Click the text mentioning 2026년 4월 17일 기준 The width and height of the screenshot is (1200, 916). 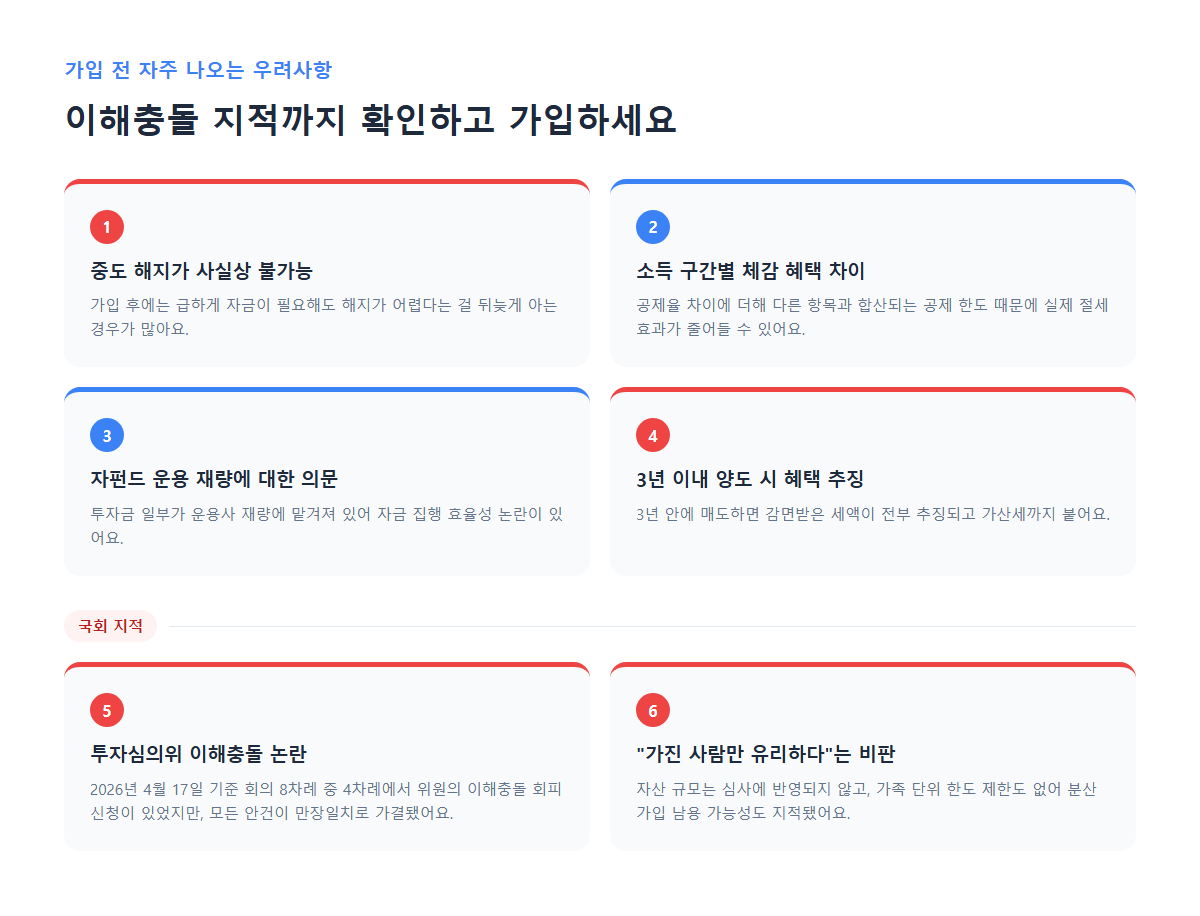[326, 800]
